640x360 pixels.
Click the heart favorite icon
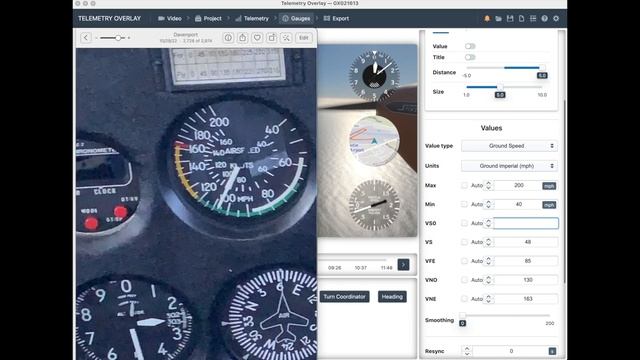pos(257,38)
